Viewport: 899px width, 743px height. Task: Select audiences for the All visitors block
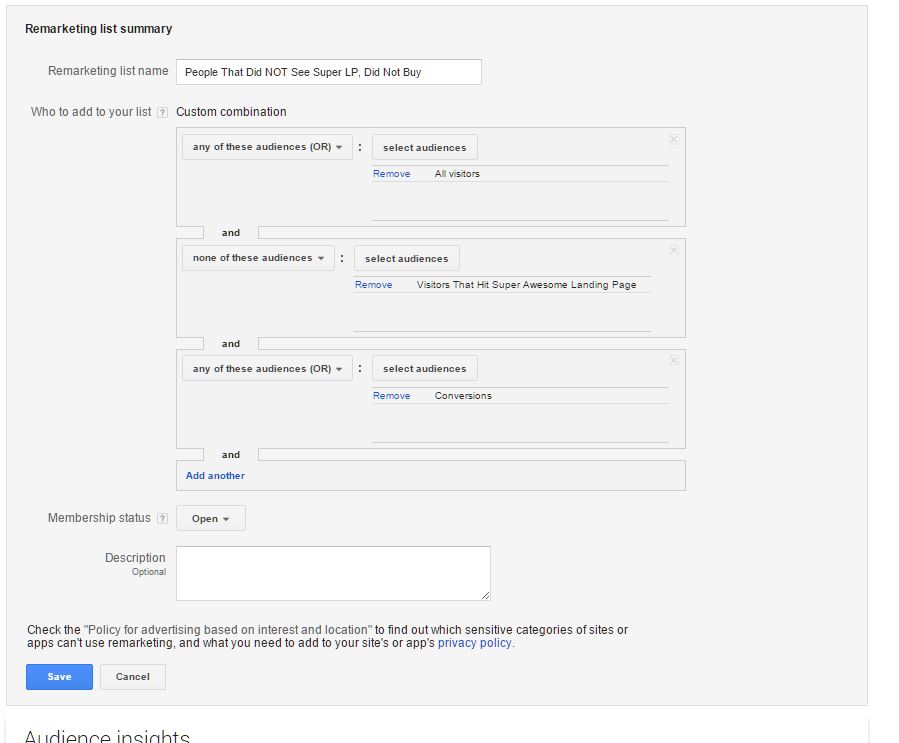click(x=424, y=147)
